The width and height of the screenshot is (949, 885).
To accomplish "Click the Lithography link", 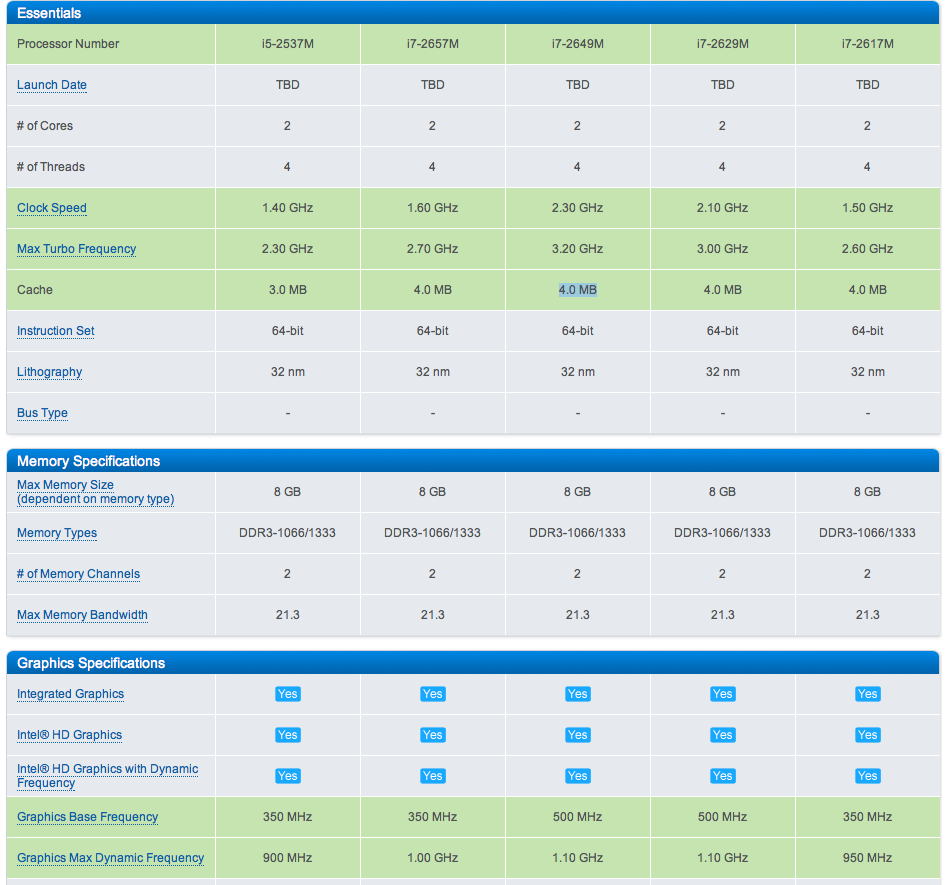I will (49, 372).
